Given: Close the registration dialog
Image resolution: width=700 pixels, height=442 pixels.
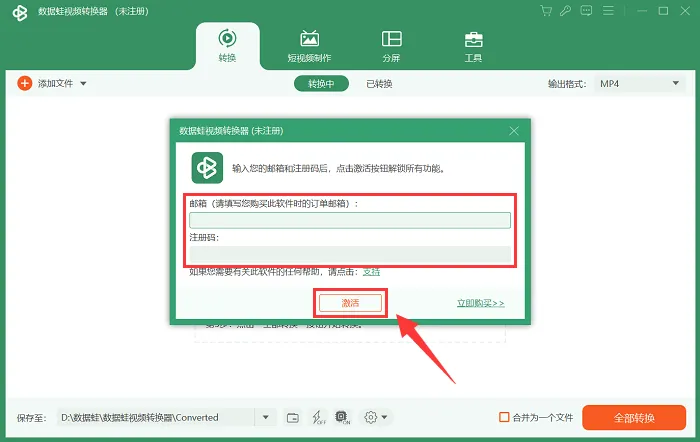Looking at the screenshot, I should point(514,131).
